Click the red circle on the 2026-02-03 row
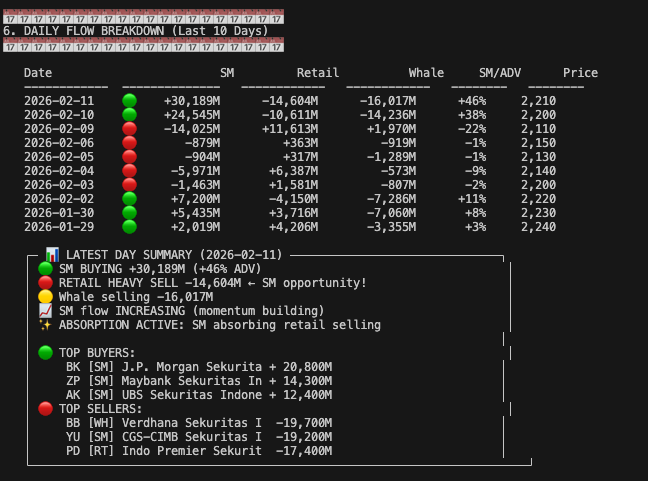The image size is (648, 481). click(129, 185)
